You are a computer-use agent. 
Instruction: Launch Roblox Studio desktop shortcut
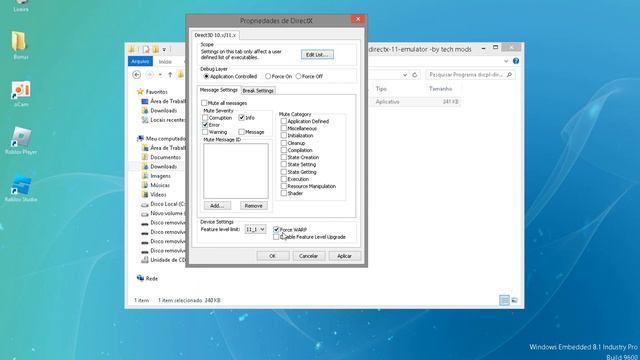(21, 189)
